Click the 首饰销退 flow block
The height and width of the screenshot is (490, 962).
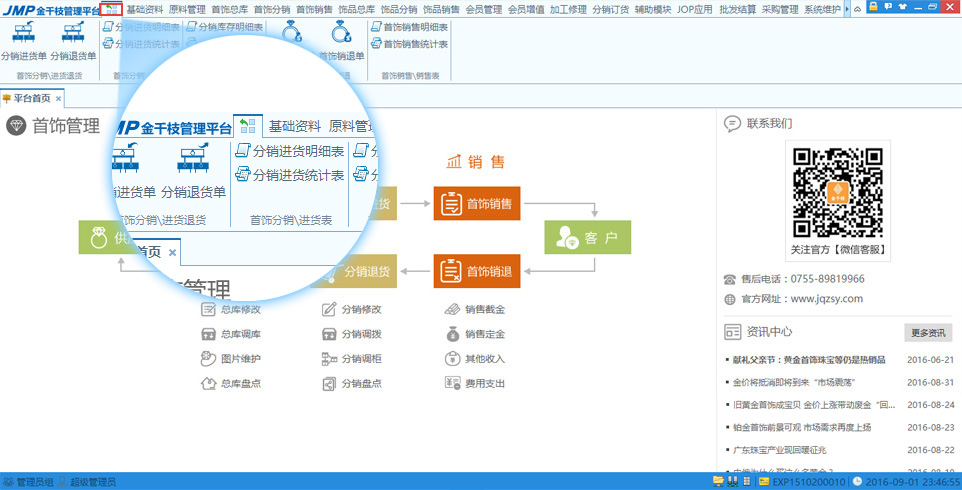tap(477, 271)
